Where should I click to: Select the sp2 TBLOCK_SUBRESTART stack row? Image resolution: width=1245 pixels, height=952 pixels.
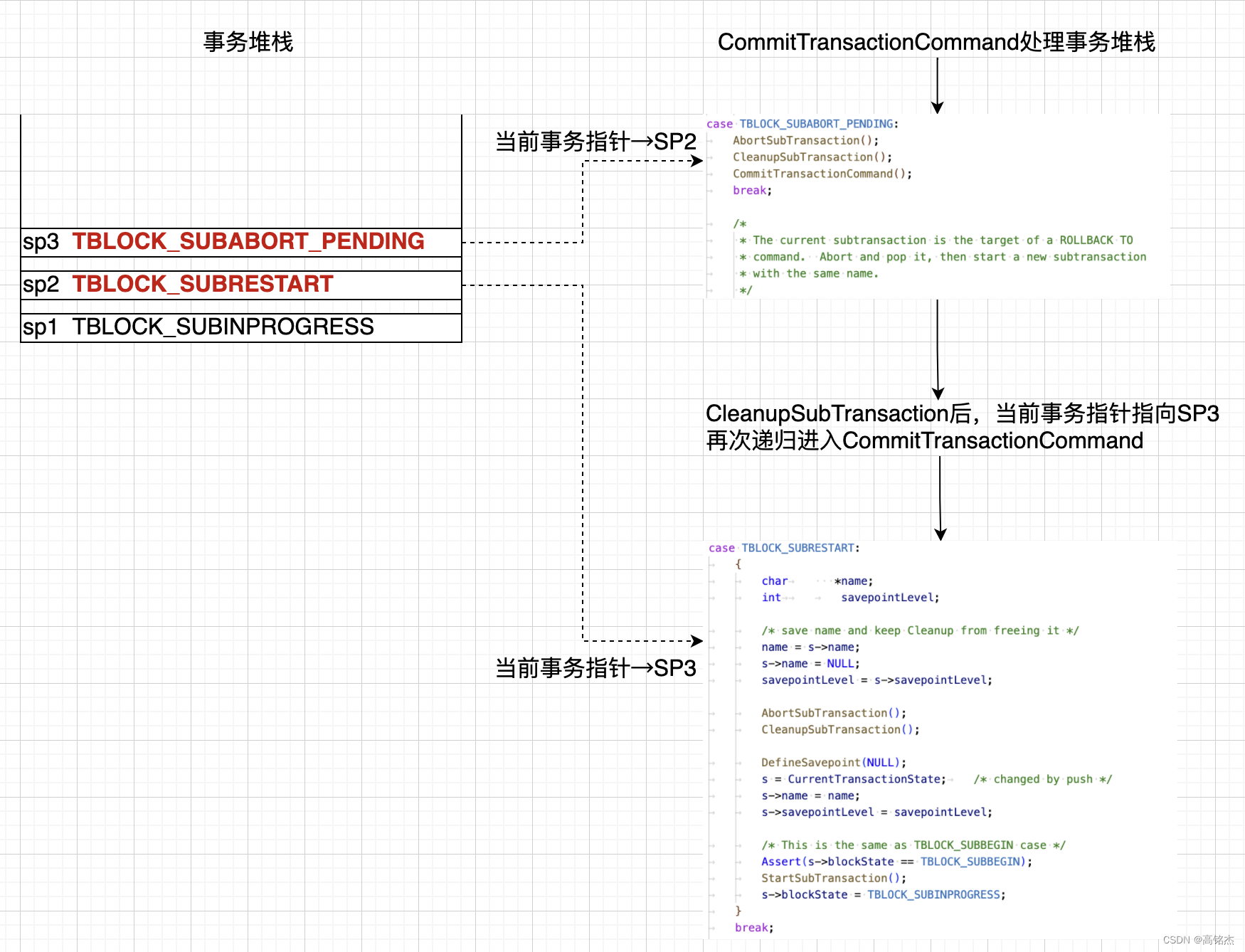click(241, 285)
